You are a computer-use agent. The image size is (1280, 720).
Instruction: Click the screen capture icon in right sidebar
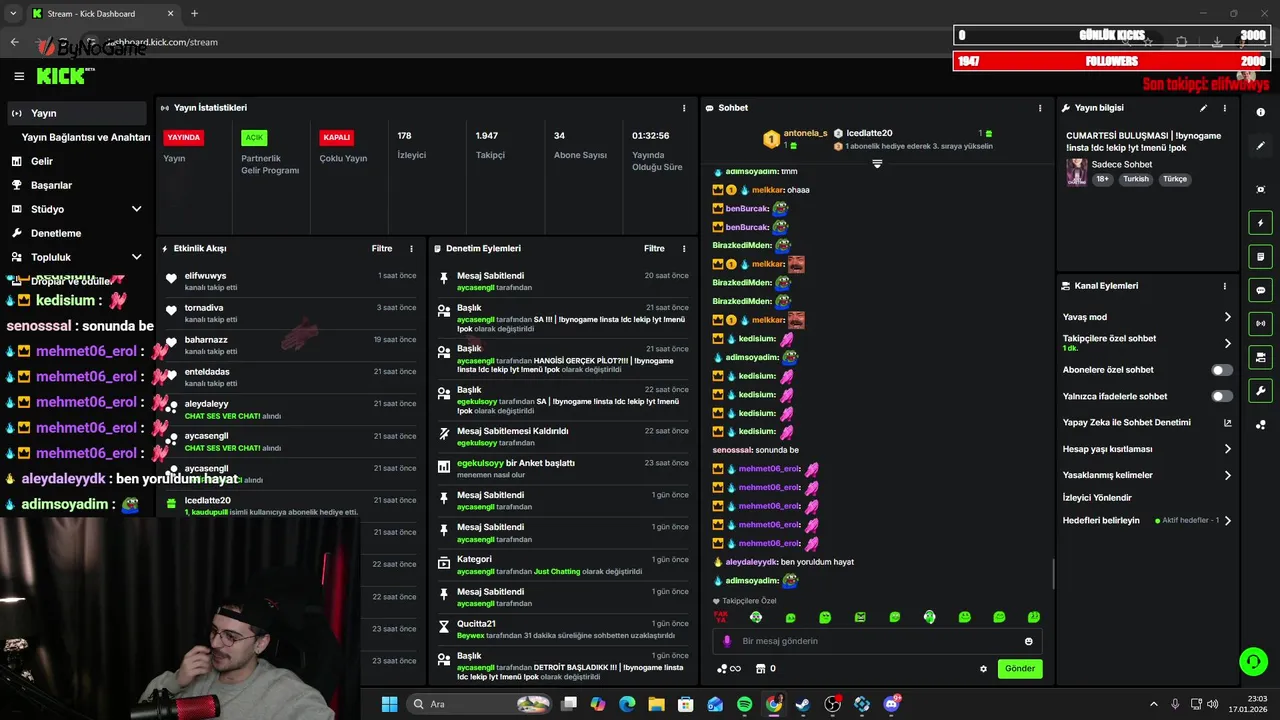(1261, 190)
